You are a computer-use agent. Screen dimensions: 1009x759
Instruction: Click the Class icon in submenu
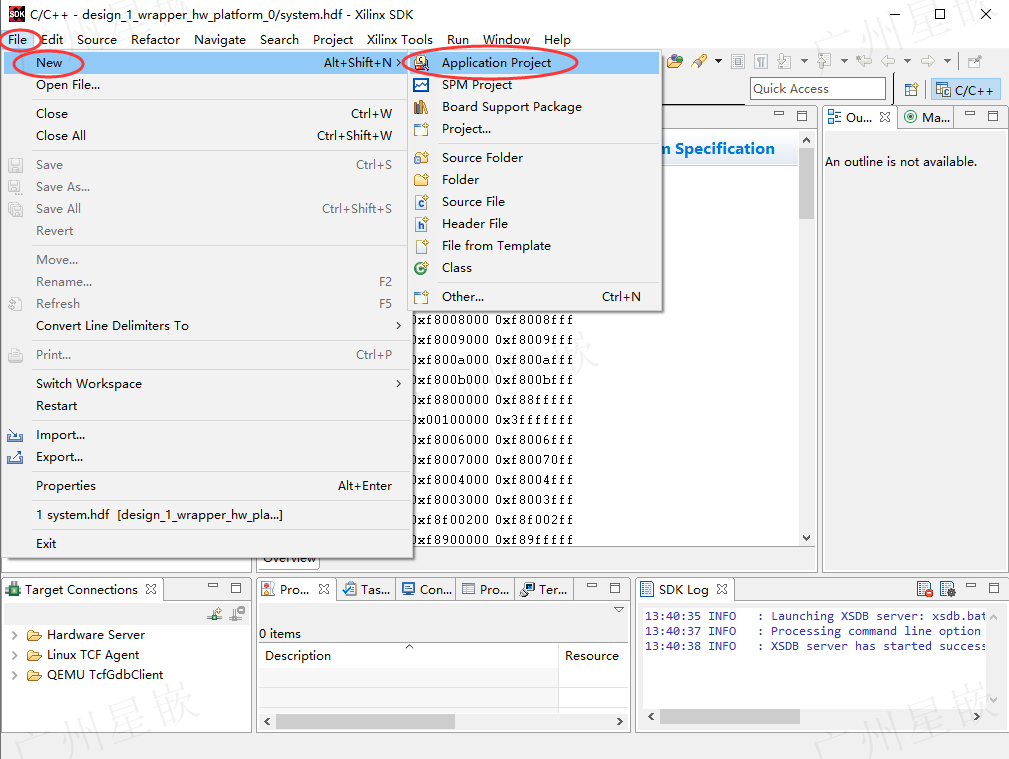click(x=421, y=268)
